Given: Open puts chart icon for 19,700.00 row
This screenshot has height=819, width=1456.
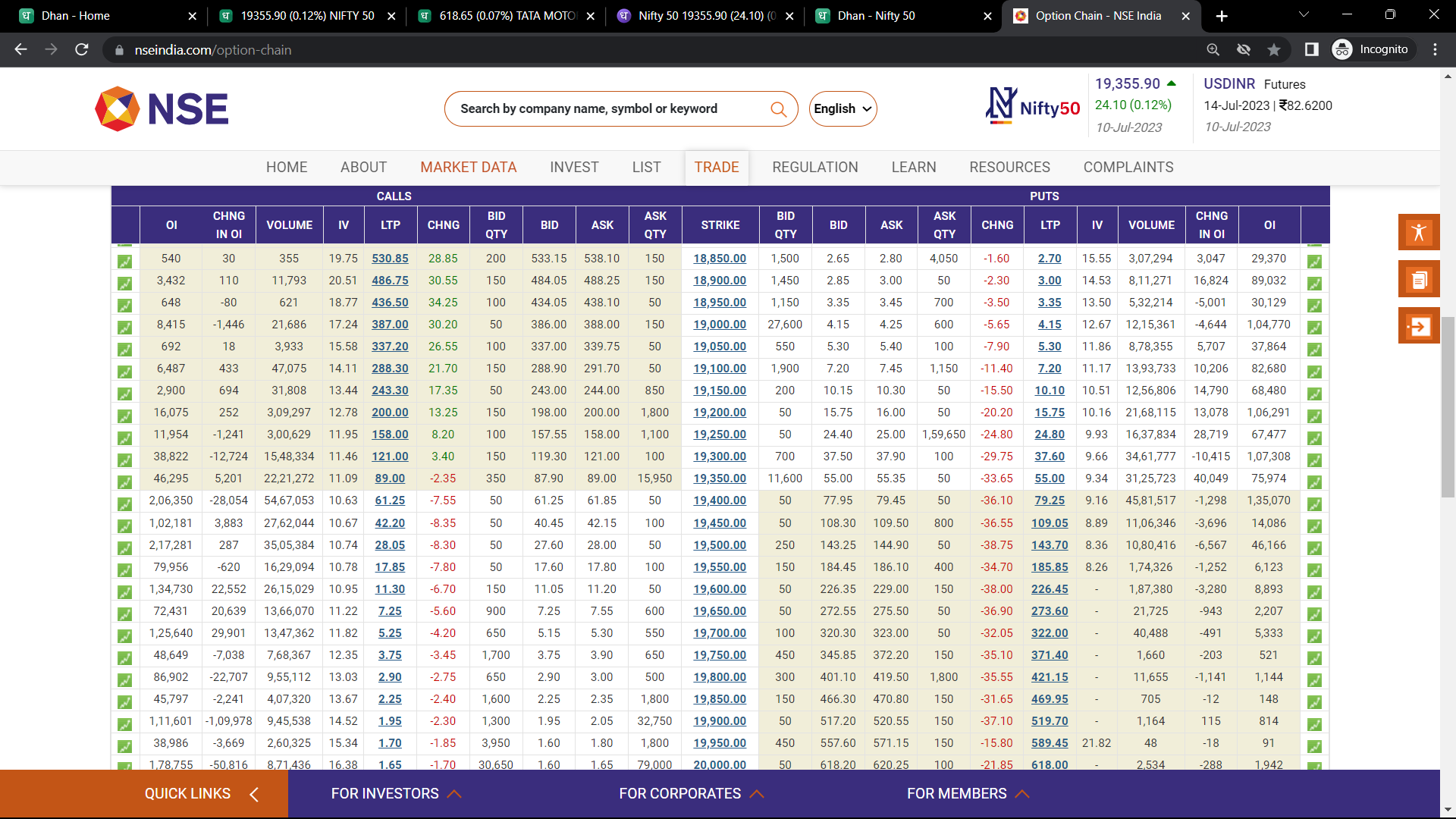Looking at the screenshot, I should tap(1315, 636).
